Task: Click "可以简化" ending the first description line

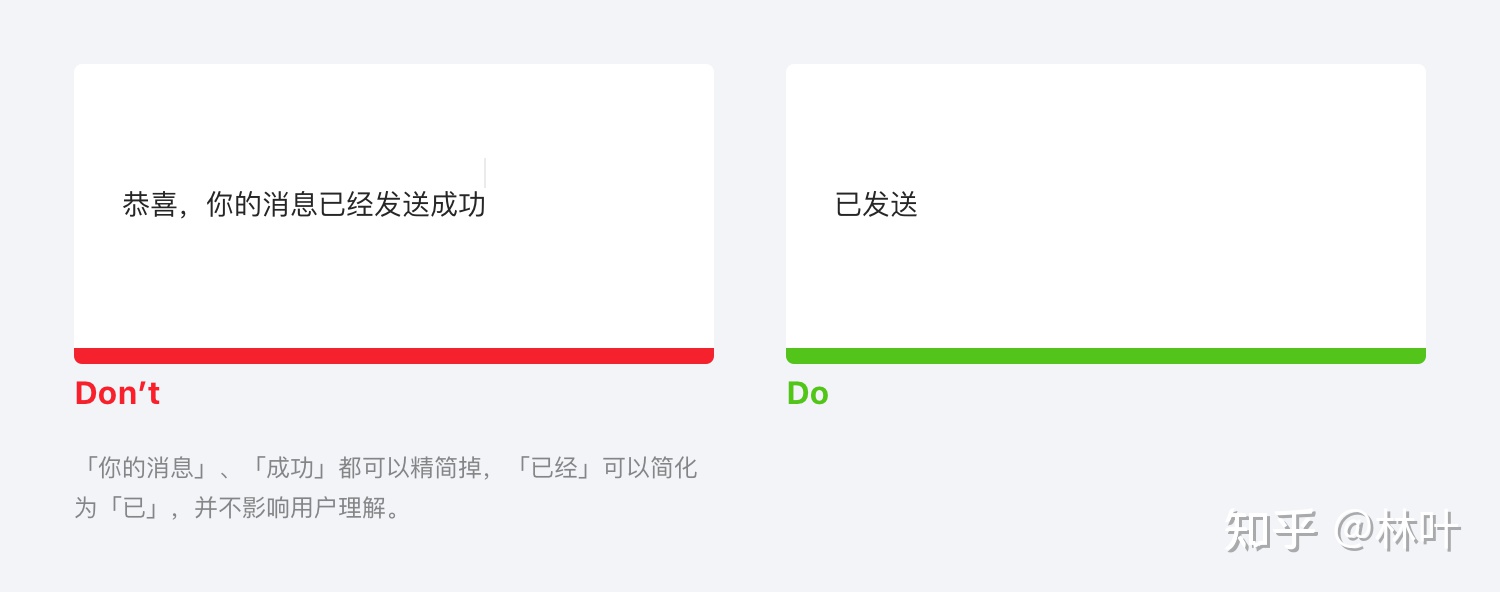Action: click(650, 468)
